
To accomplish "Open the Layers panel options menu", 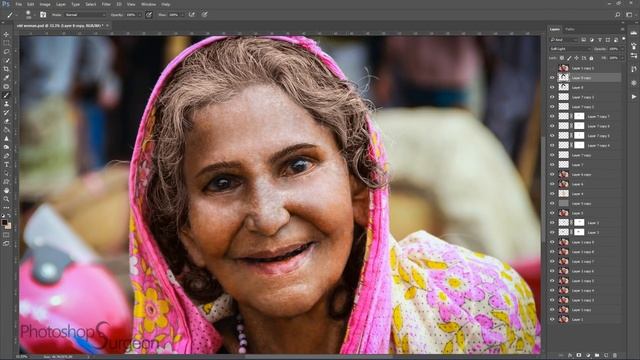I will pyautogui.click(x=622, y=29).
